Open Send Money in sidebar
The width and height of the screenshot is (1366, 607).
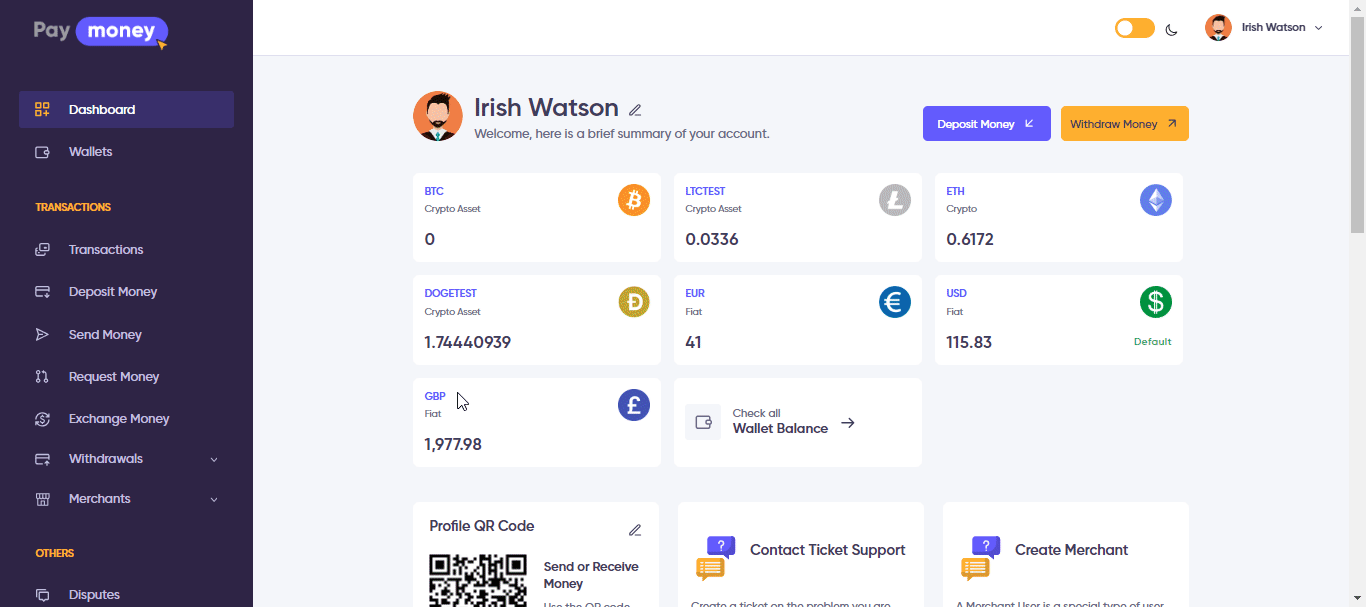click(105, 335)
